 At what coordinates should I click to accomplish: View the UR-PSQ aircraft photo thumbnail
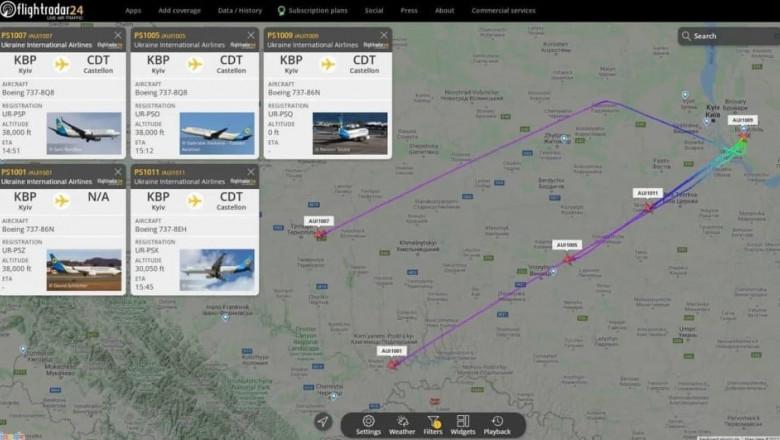(350, 133)
